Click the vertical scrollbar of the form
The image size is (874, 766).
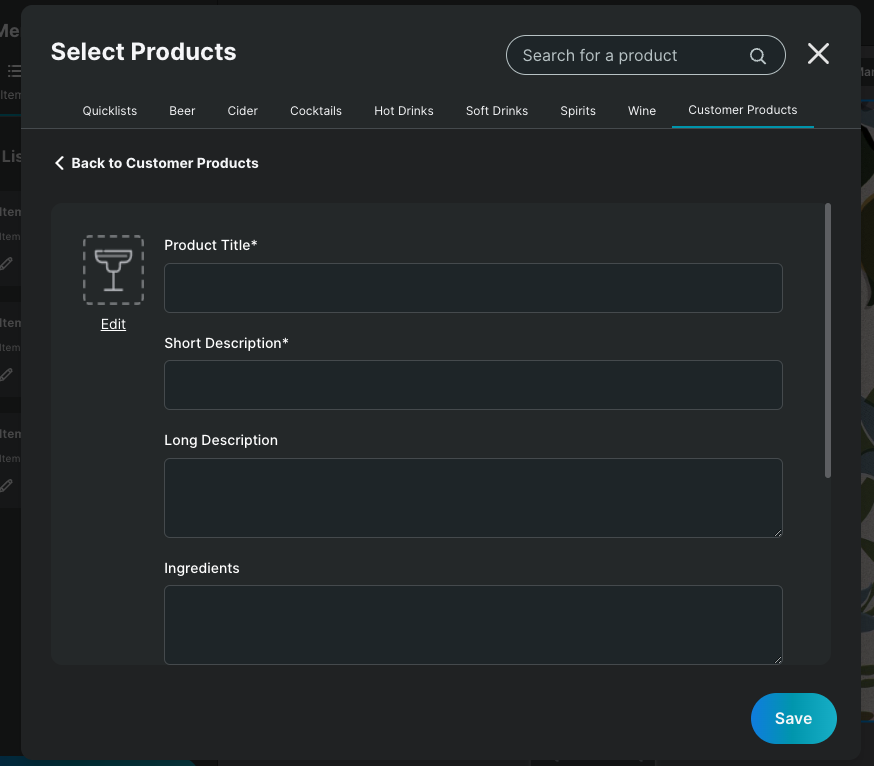coord(828,340)
